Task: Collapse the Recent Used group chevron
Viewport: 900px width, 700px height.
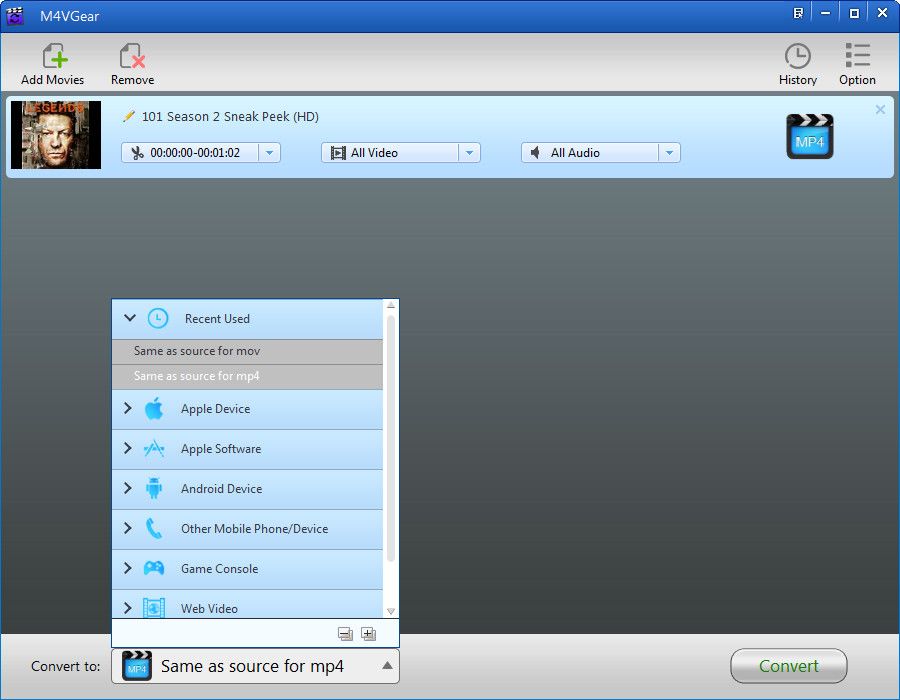Action: click(130, 317)
